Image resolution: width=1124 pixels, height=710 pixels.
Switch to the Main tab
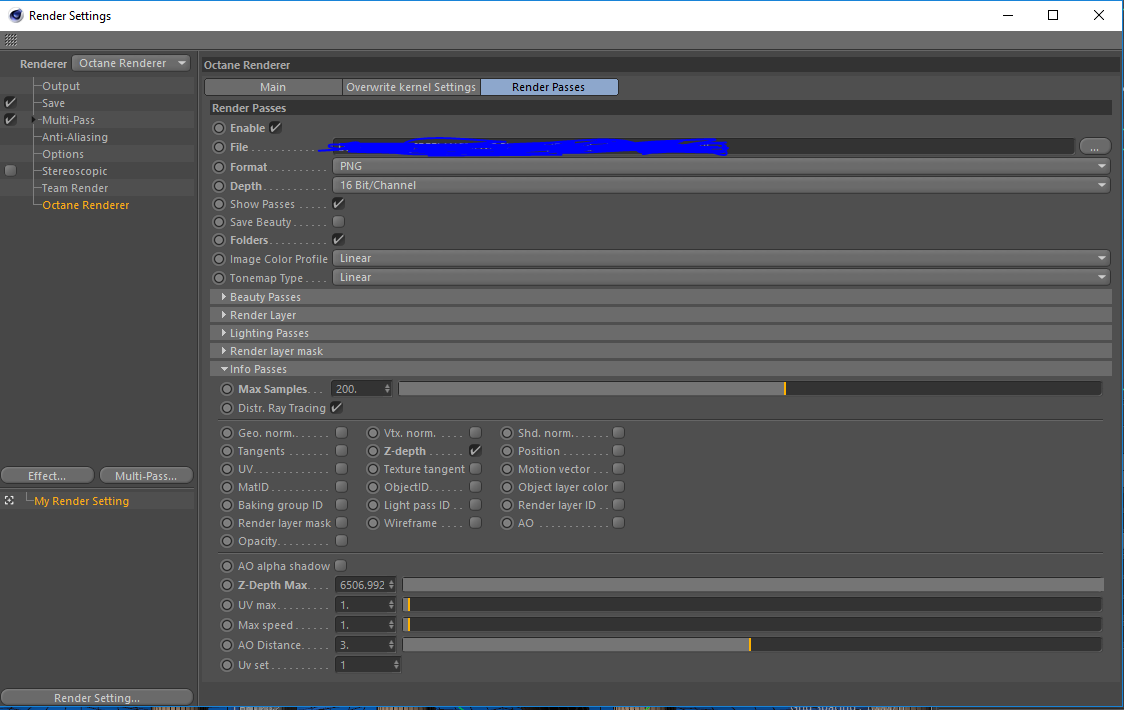tap(273, 87)
